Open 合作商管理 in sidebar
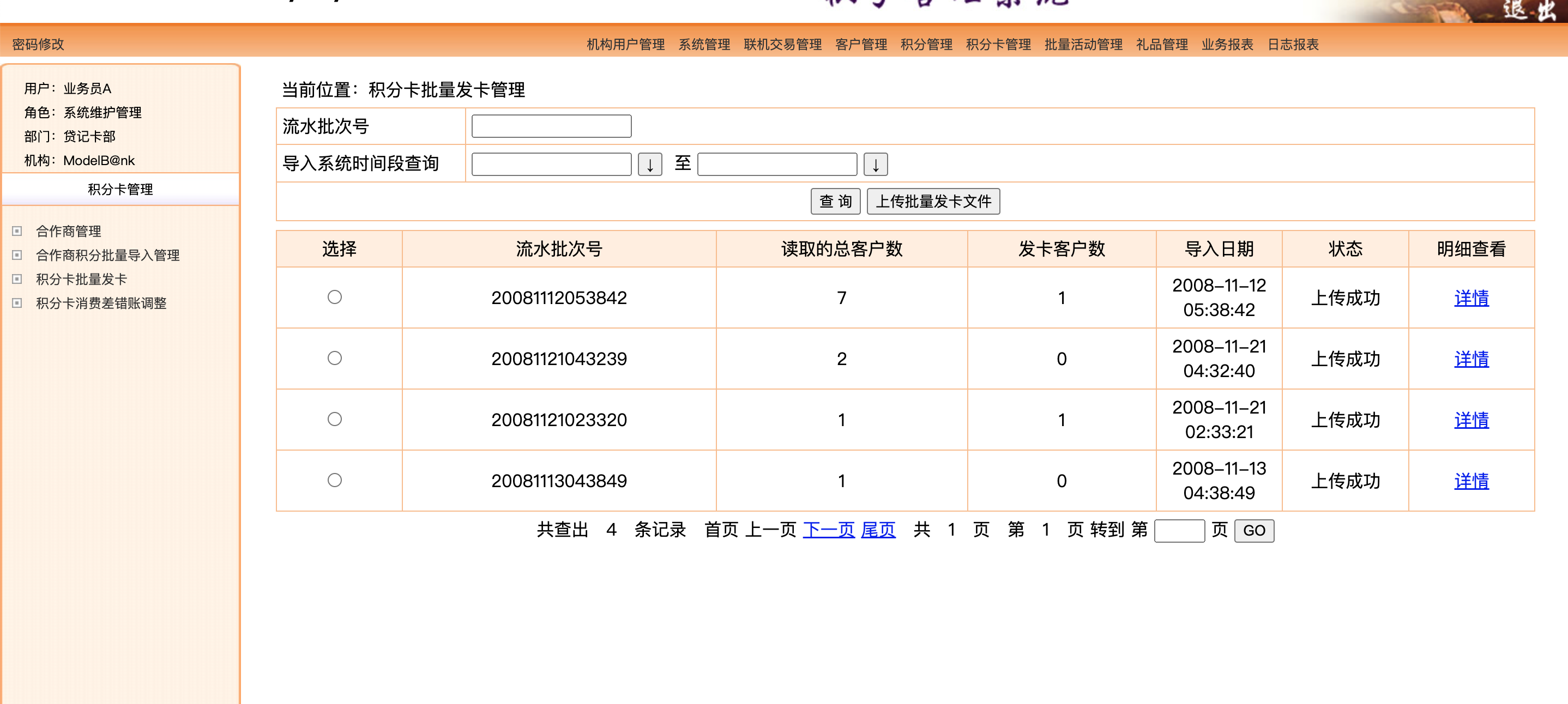1568x704 pixels. (x=68, y=231)
